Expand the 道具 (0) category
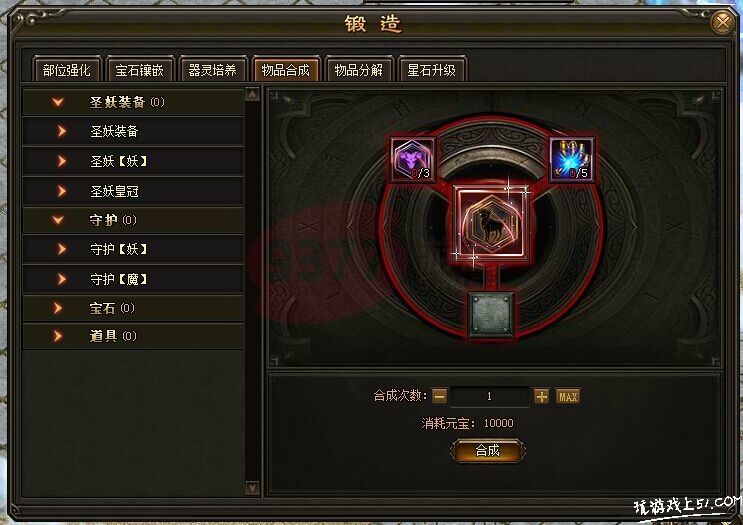 click(x=133, y=336)
